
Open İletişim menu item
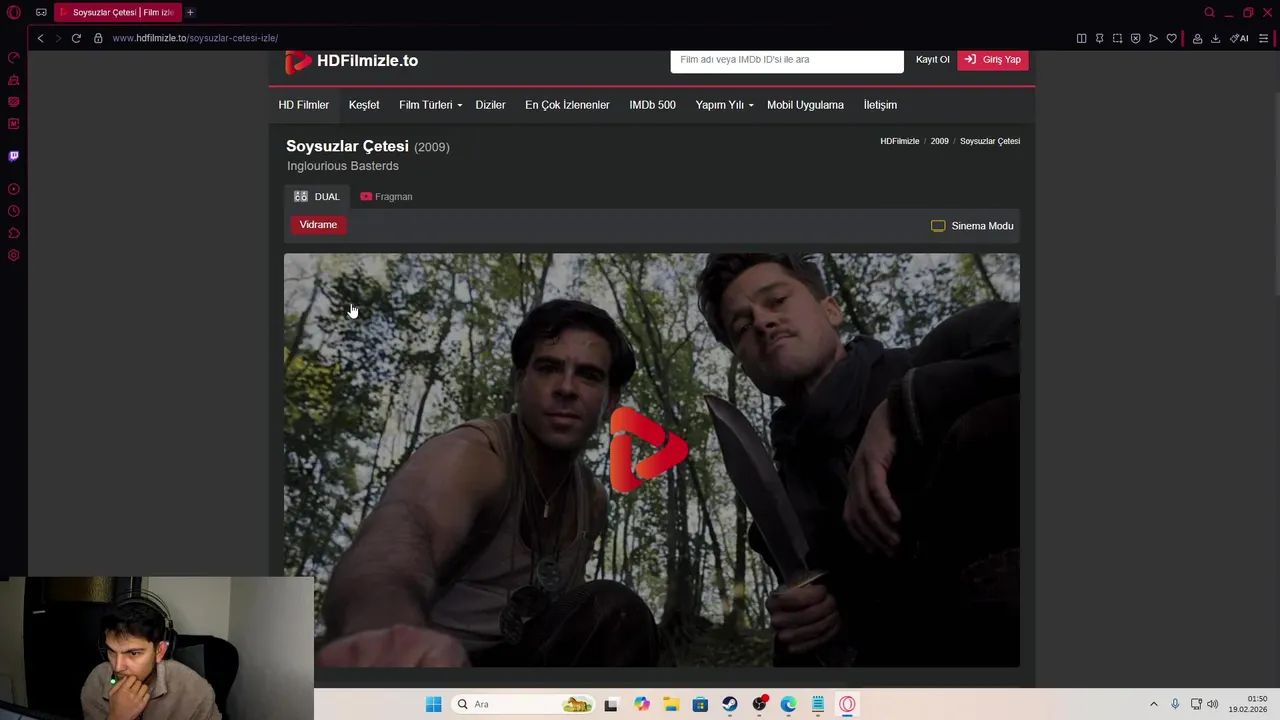coord(880,105)
